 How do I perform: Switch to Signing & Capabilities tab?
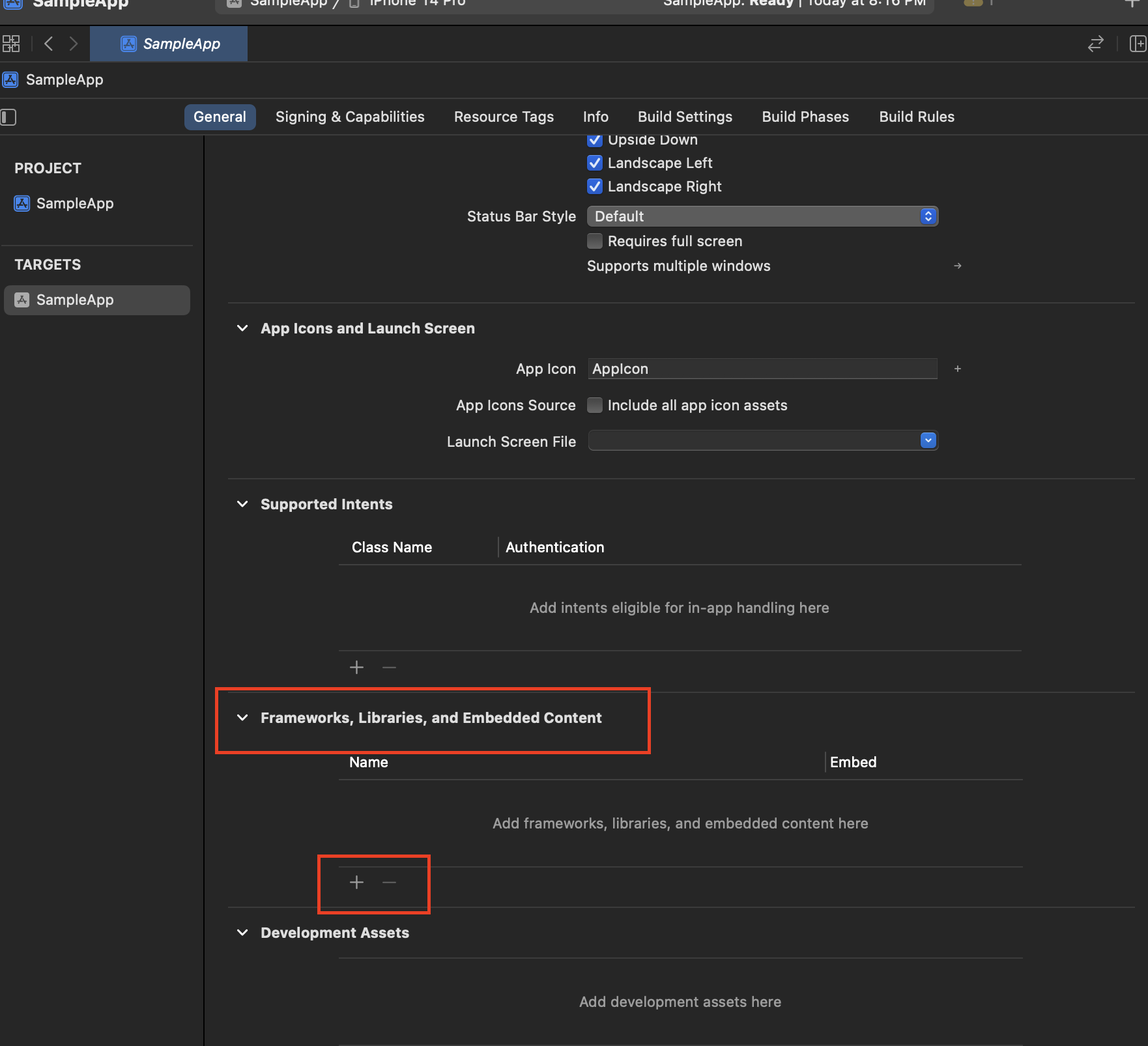[350, 117]
